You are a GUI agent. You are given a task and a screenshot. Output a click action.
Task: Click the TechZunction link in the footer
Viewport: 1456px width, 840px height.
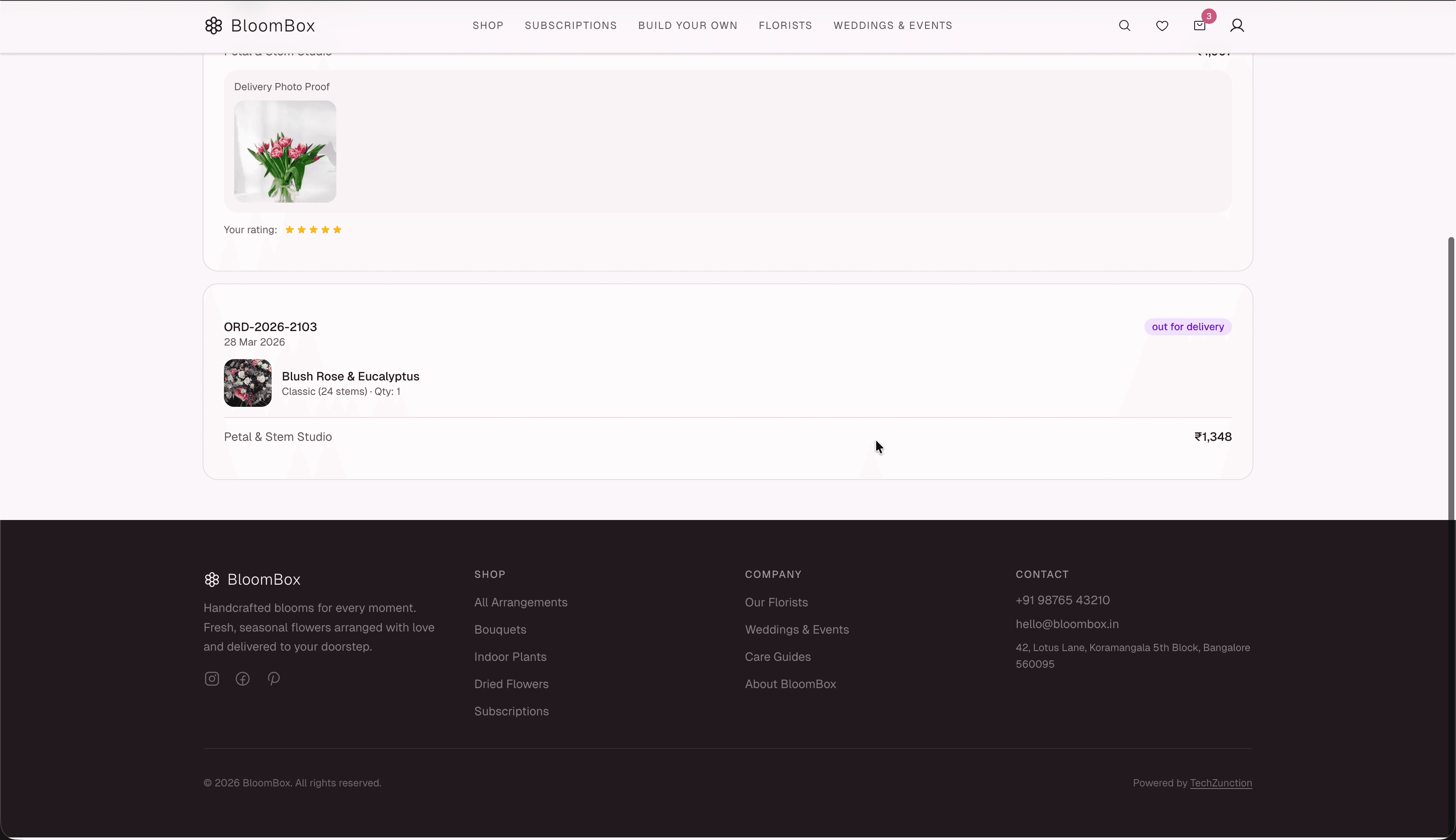[x=1221, y=782]
